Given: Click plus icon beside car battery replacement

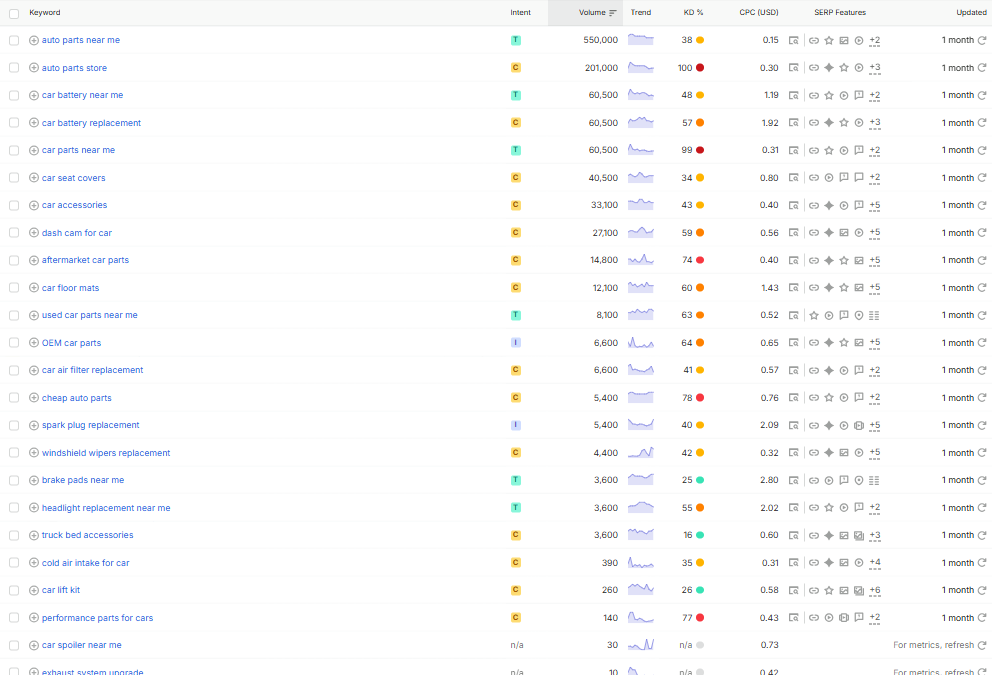Looking at the screenshot, I should pos(34,123).
